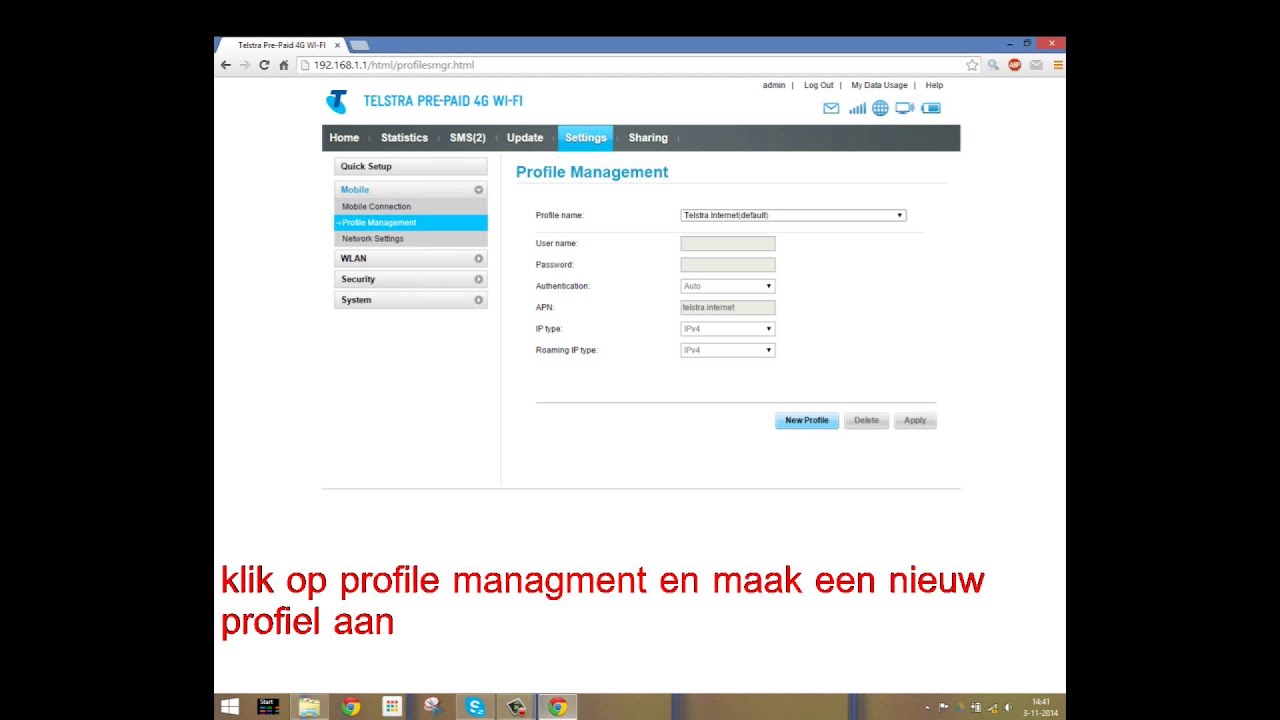Expand the WLAN section
Viewport: 1280px width, 720px height.
411,258
